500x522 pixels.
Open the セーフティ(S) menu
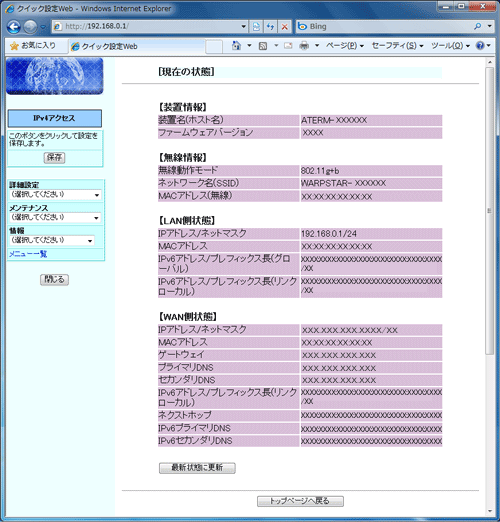(397, 46)
